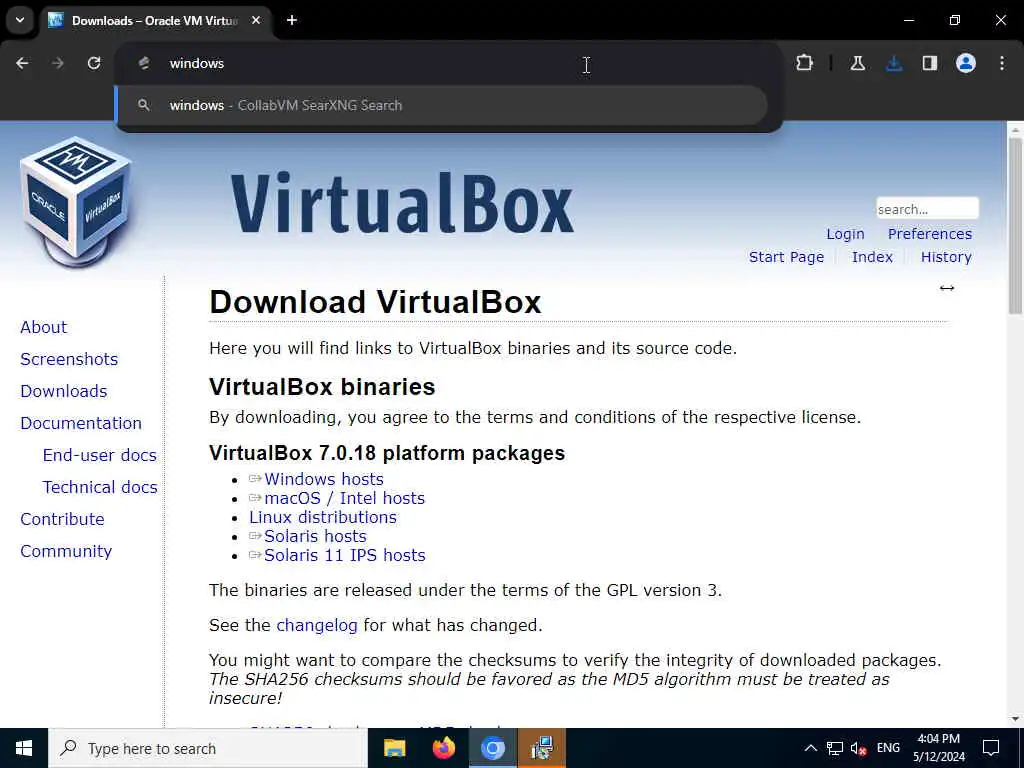Show hidden tray icons chevron
This screenshot has width=1024, height=768.
coord(810,748)
